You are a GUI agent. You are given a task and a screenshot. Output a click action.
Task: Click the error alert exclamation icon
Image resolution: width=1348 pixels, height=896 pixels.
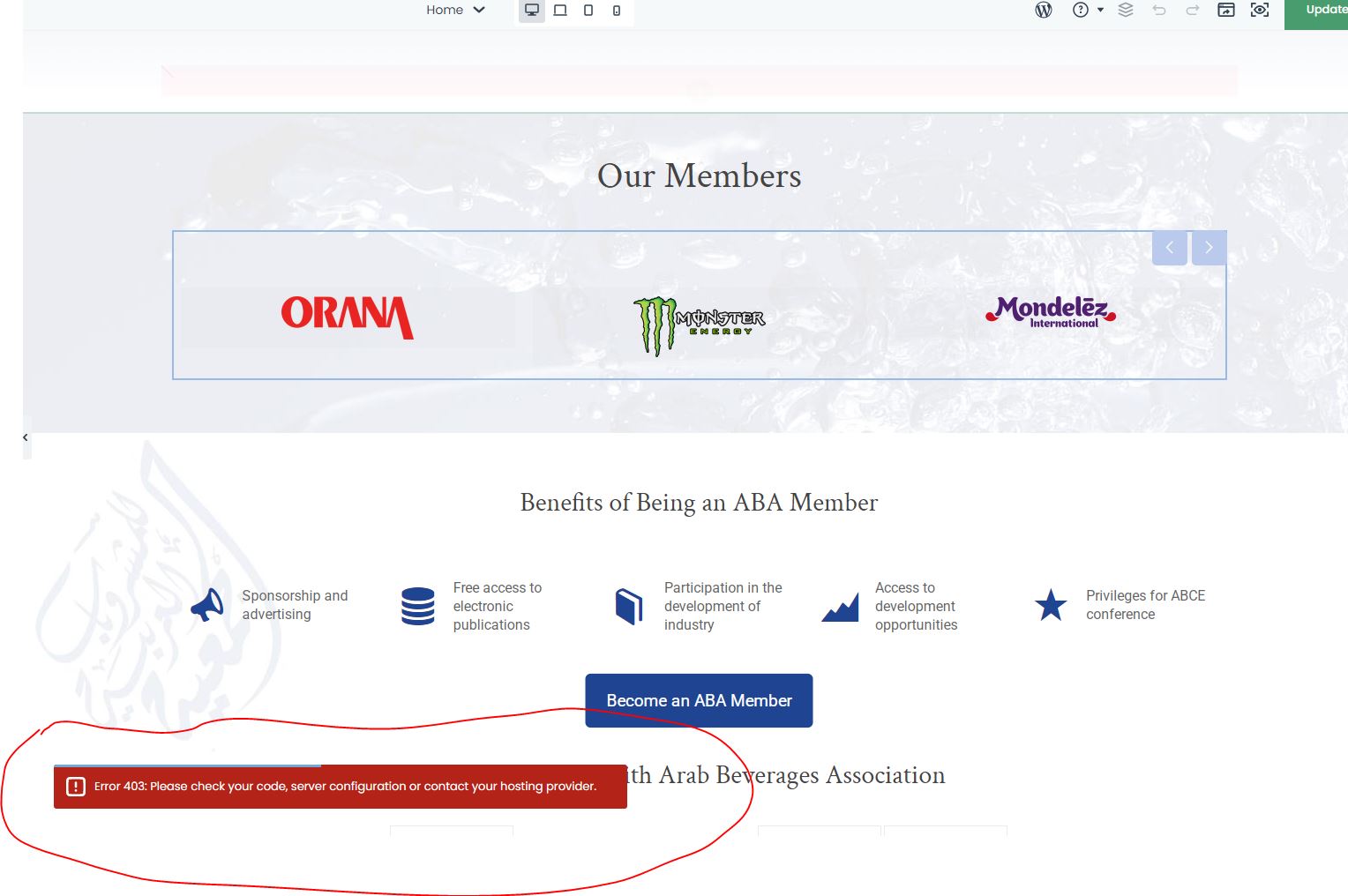click(76, 787)
